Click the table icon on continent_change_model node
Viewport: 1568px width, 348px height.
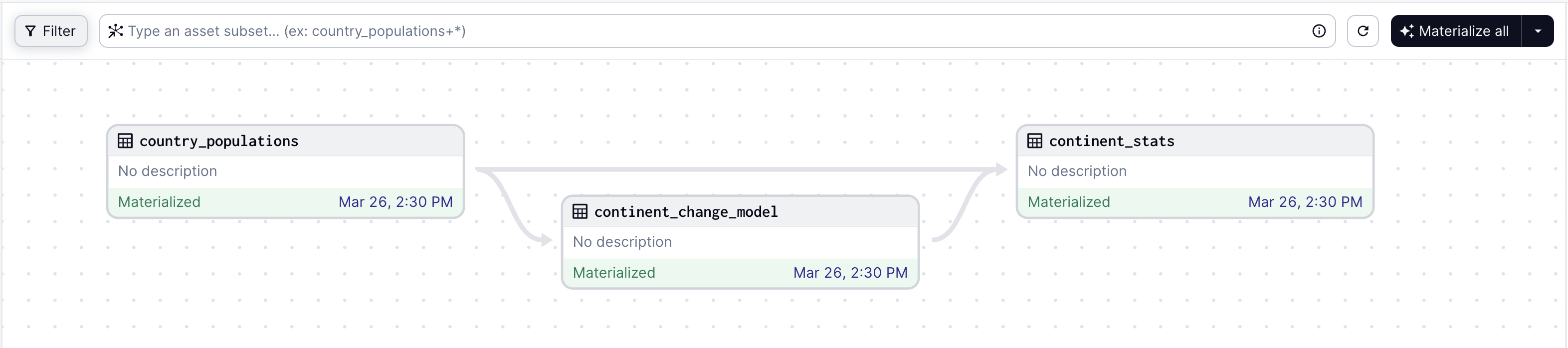580,211
